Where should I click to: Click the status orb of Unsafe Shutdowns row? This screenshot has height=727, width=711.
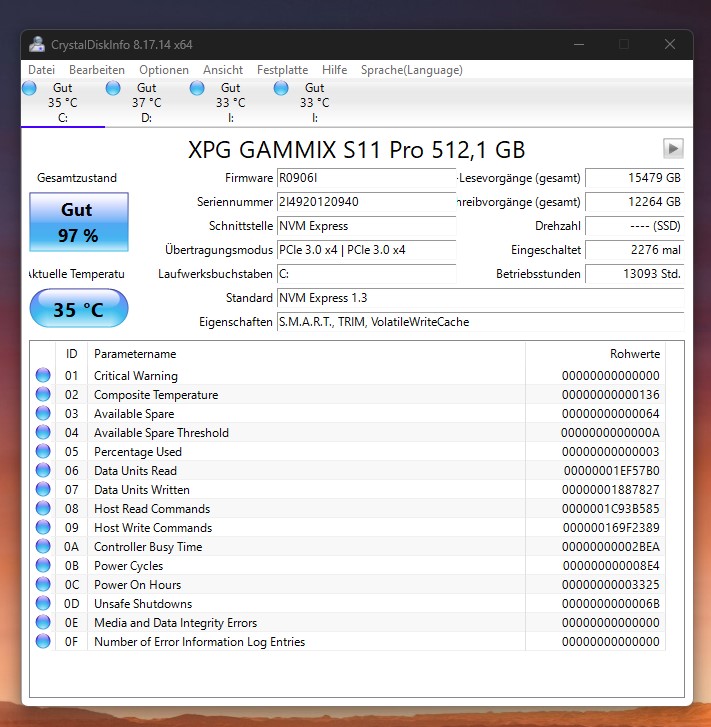pos(43,603)
